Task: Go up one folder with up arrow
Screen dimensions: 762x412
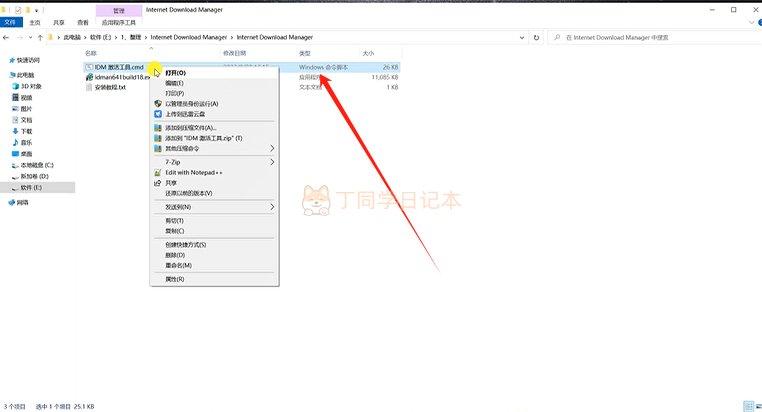Action: click(40, 37)
